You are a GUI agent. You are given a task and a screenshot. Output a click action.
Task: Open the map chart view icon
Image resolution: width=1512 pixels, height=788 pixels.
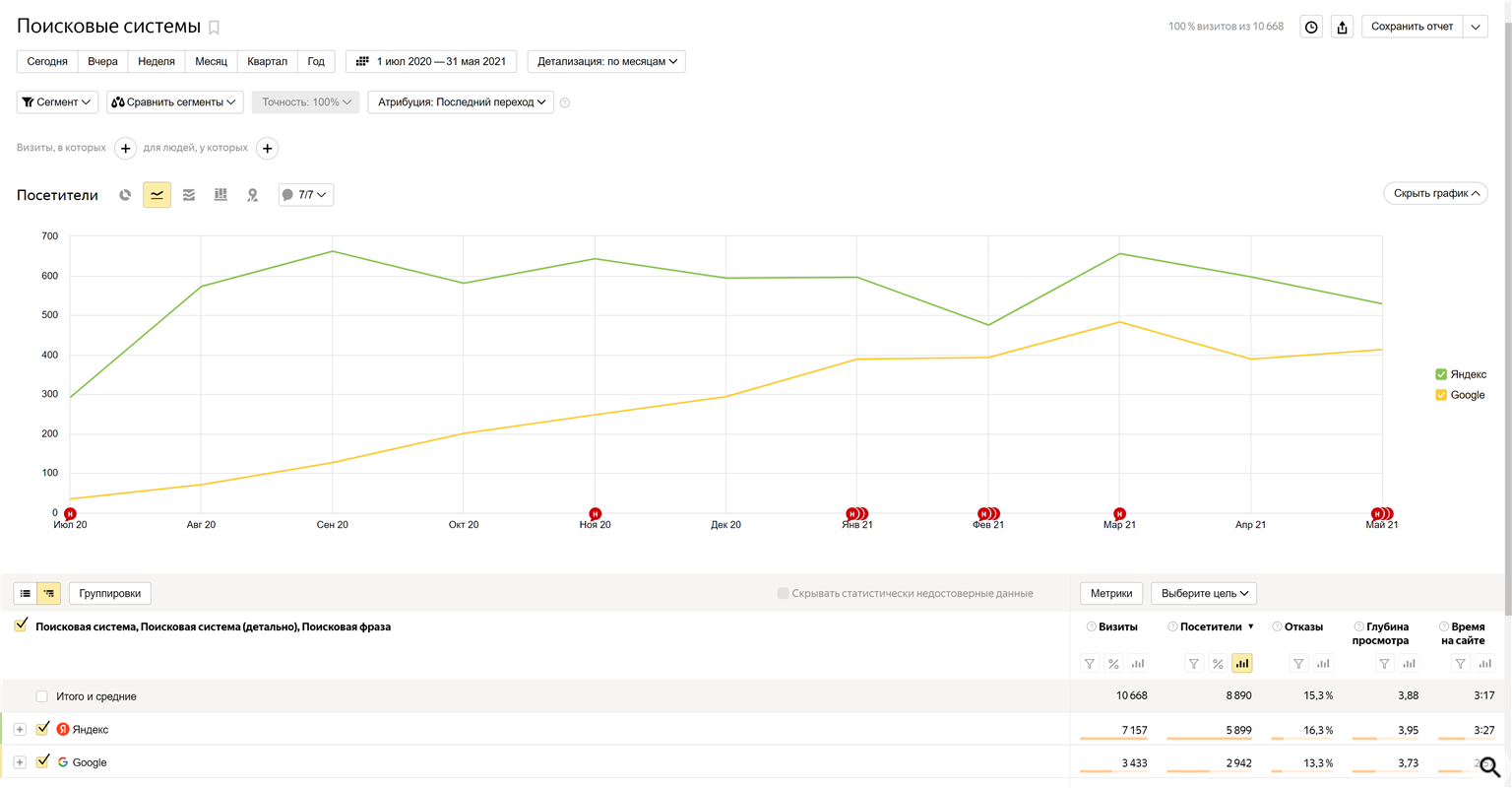point(253,195)
